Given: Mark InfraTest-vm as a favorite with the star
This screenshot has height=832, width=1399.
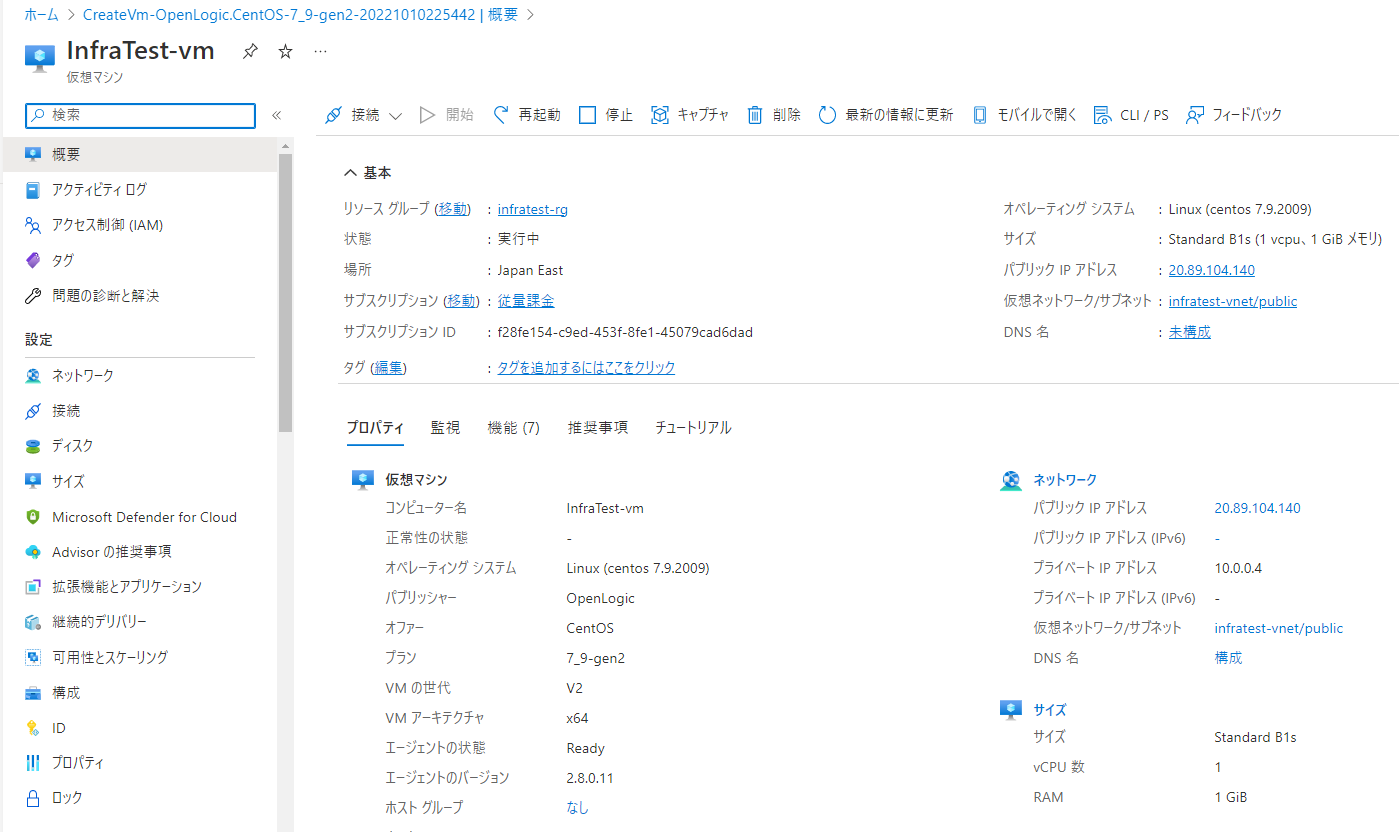Looking at the screenshot, I should pyautogui.click(x=285, y=52).
